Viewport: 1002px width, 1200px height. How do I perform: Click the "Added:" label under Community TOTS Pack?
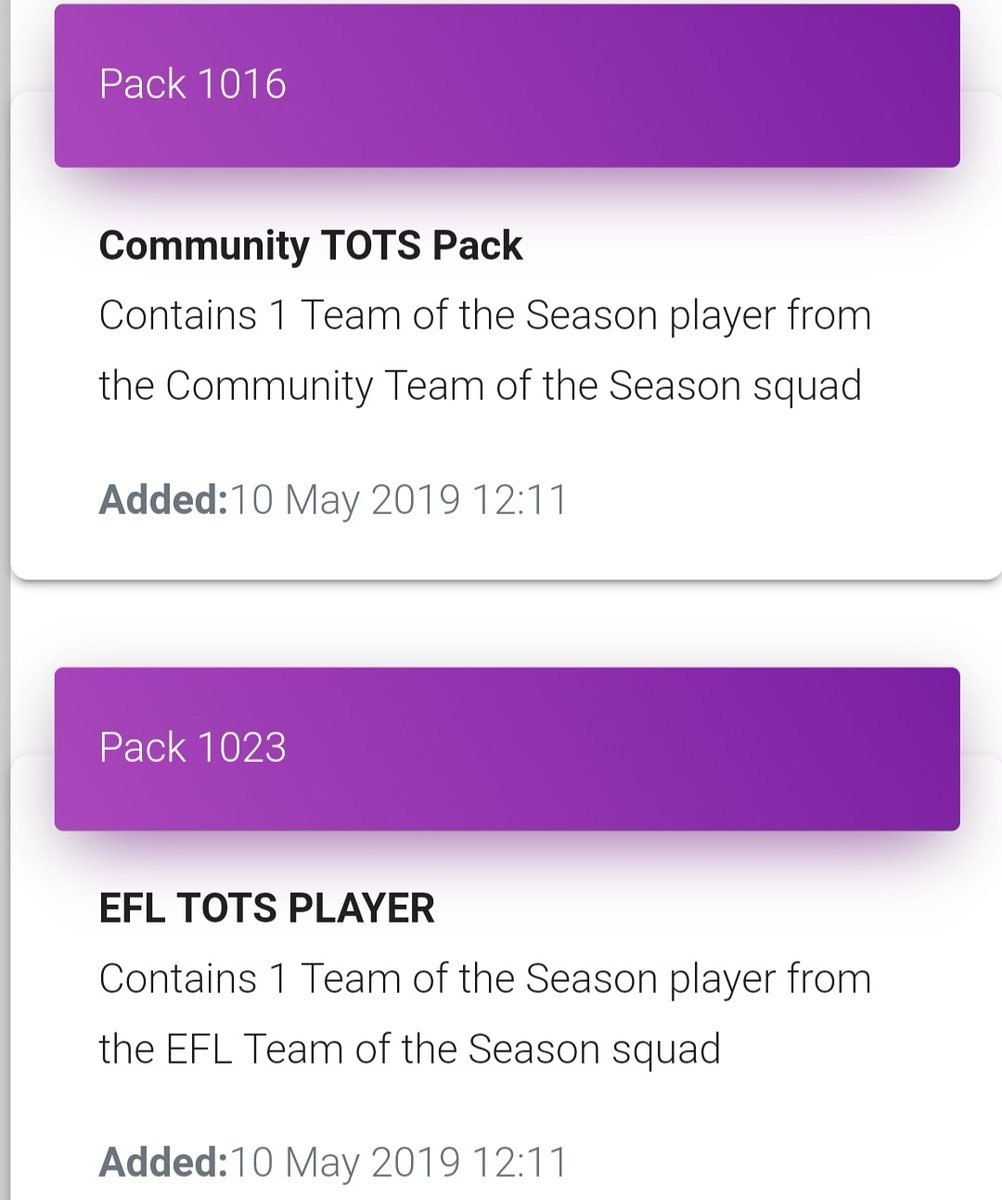click(164, 498)
